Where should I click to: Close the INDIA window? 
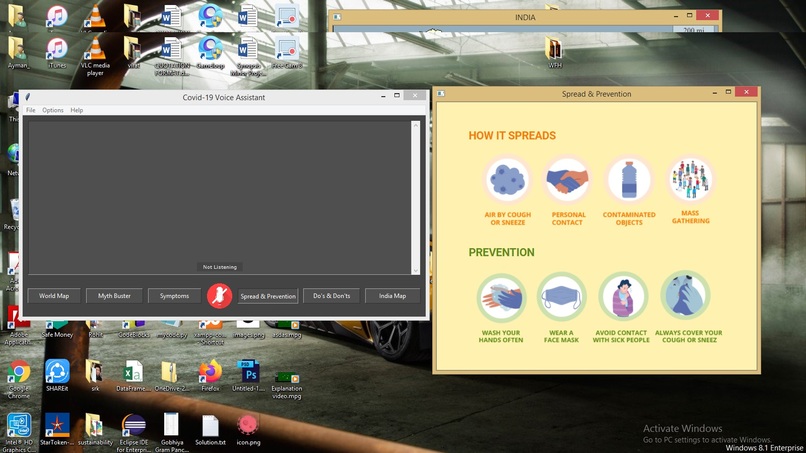707,15
